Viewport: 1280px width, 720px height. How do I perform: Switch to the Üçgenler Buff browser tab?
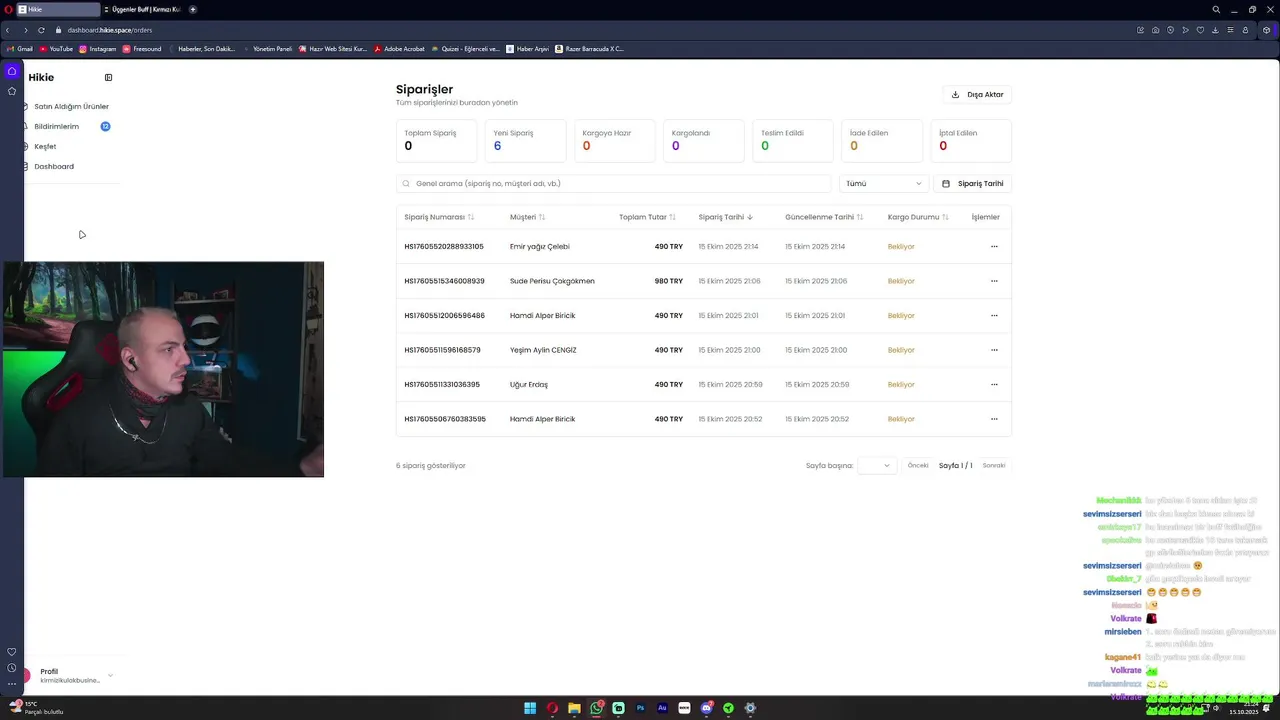pos(142,9)
